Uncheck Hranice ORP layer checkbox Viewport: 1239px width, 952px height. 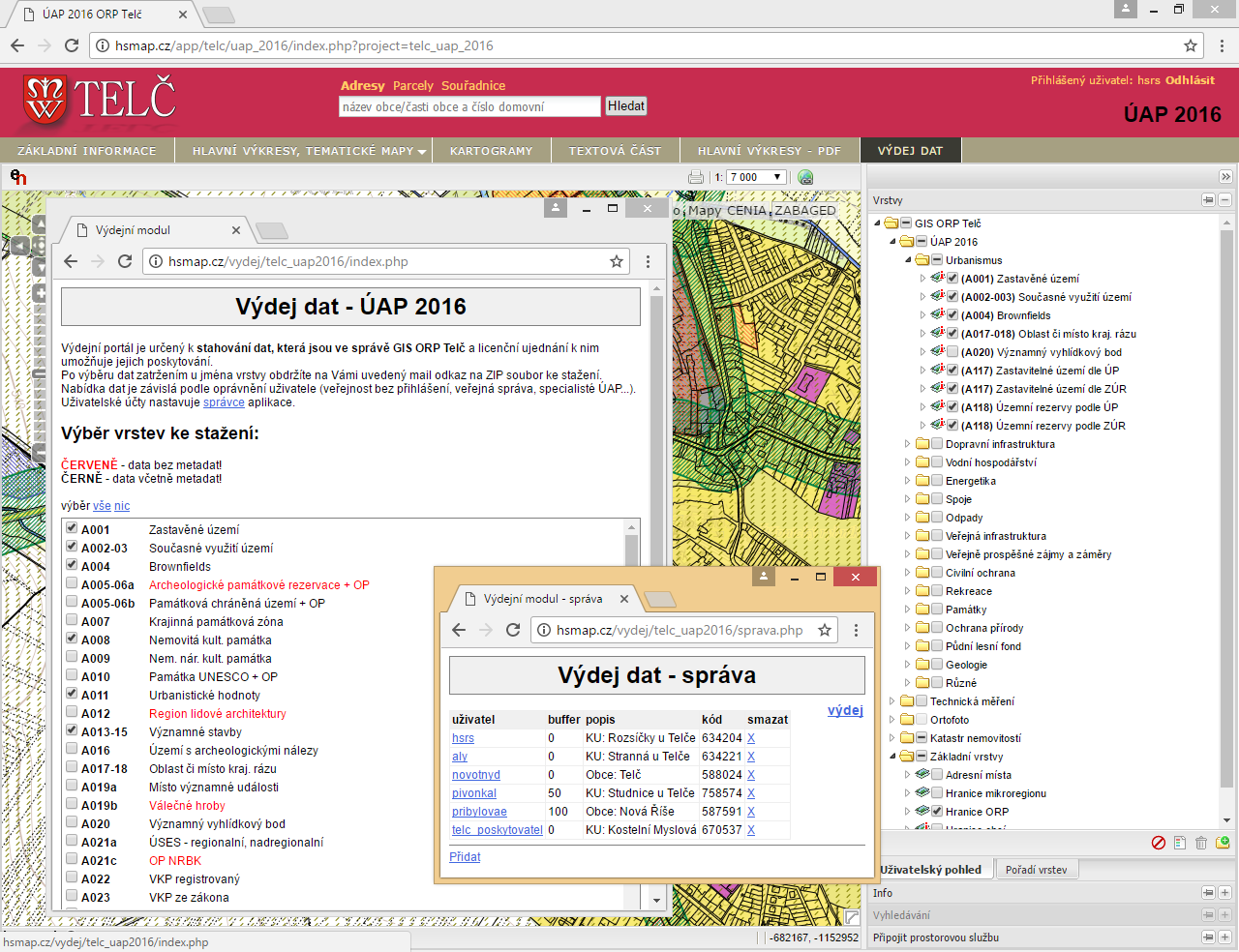(x=937, y=812)
